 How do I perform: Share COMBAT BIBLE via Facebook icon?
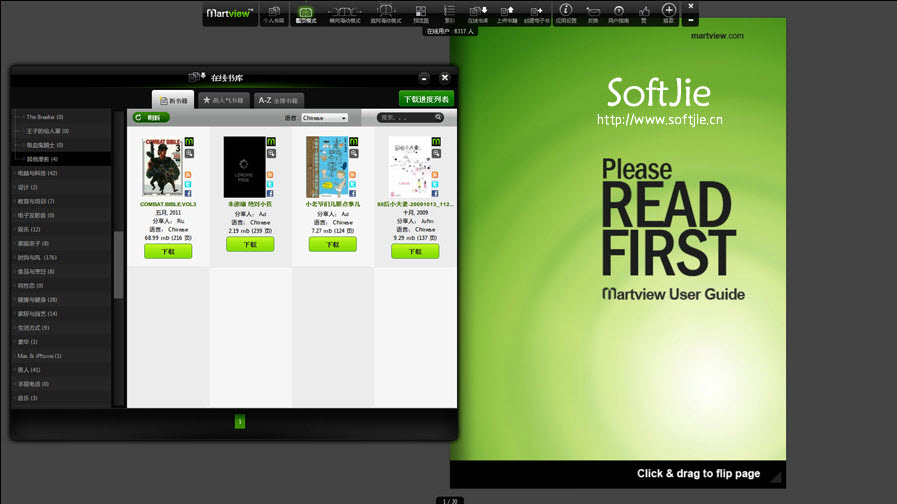(x=188, y=193)
